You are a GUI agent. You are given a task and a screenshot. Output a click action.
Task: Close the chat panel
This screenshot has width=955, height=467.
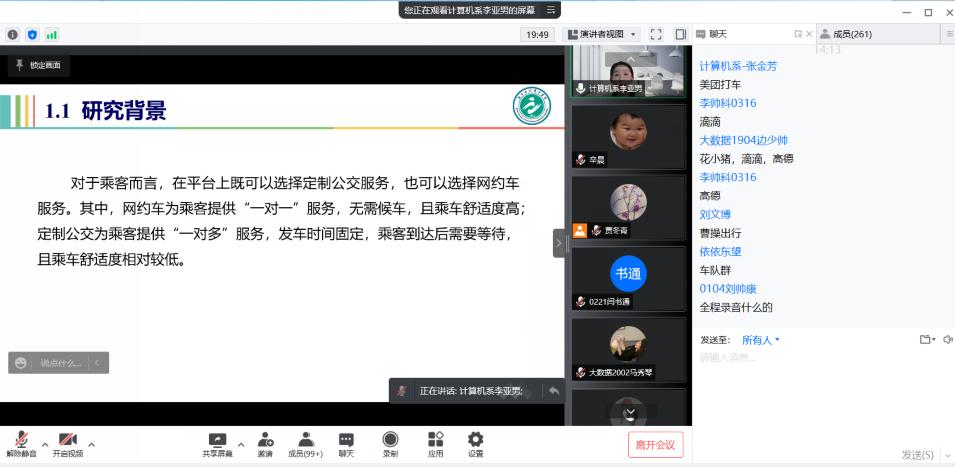(809, 34)
